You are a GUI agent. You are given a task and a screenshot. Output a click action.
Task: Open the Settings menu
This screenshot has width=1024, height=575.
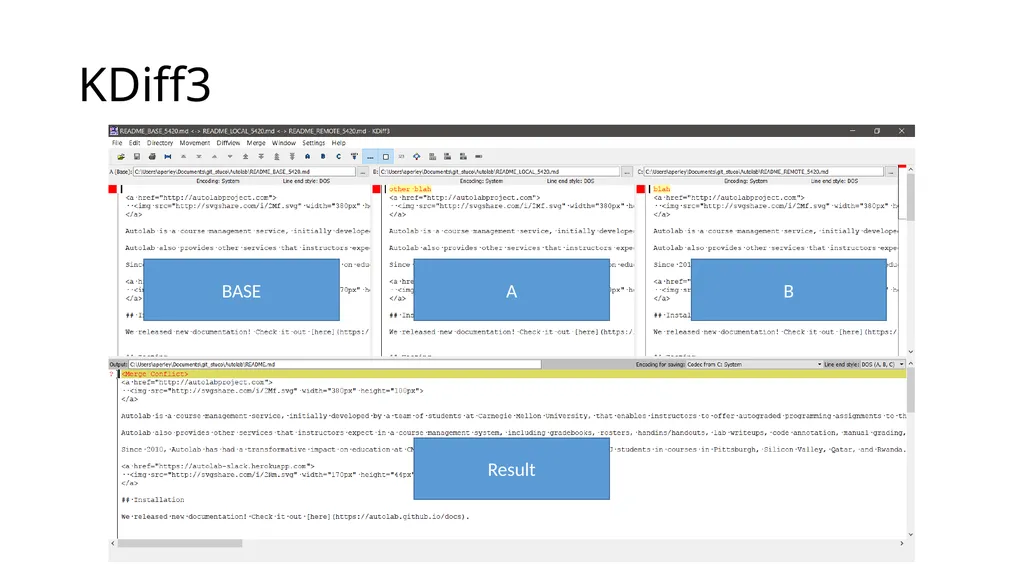point(313,142)
